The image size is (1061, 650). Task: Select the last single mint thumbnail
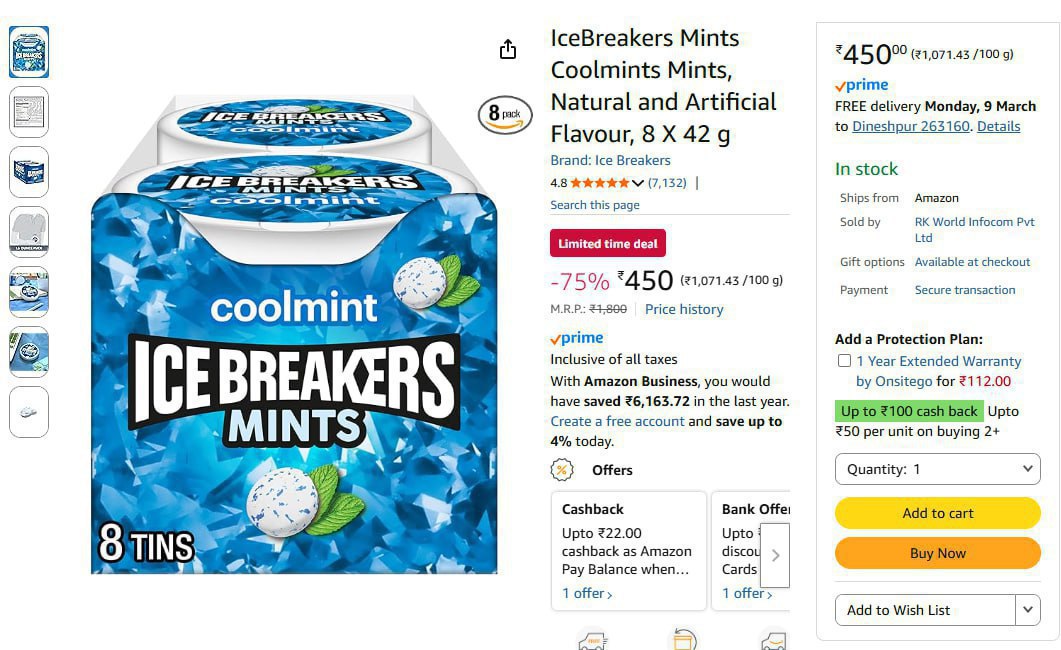(x=29, y=412)
